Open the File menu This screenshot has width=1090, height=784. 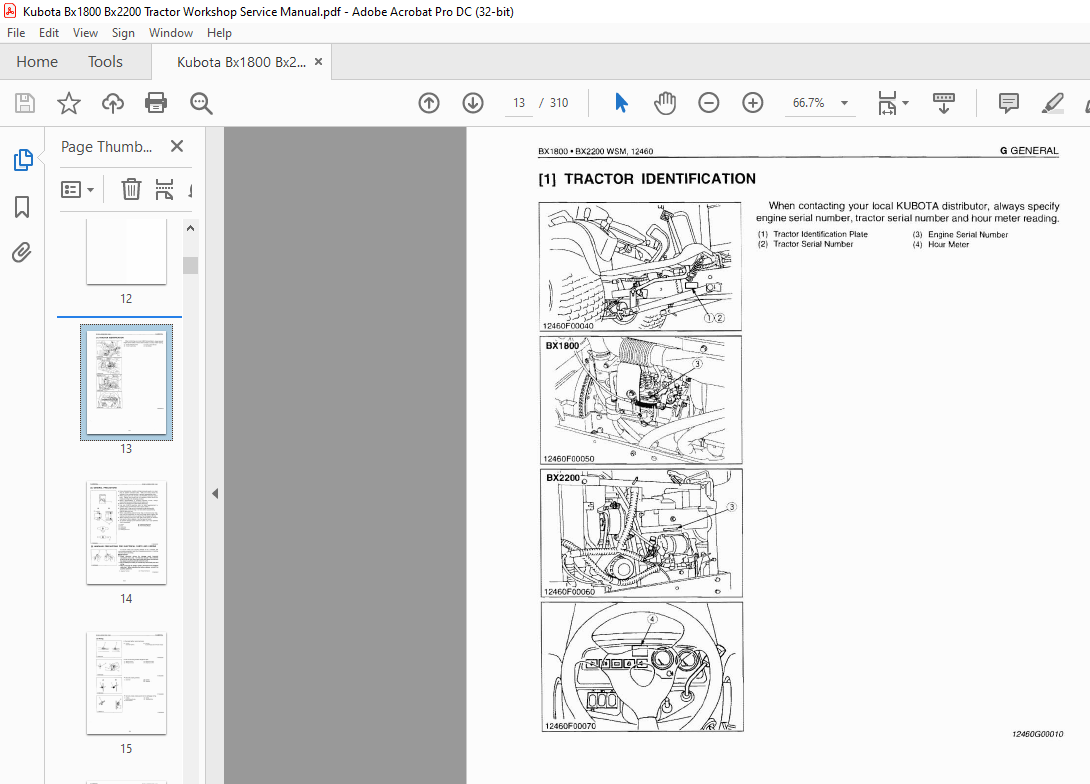click(16, 33)
